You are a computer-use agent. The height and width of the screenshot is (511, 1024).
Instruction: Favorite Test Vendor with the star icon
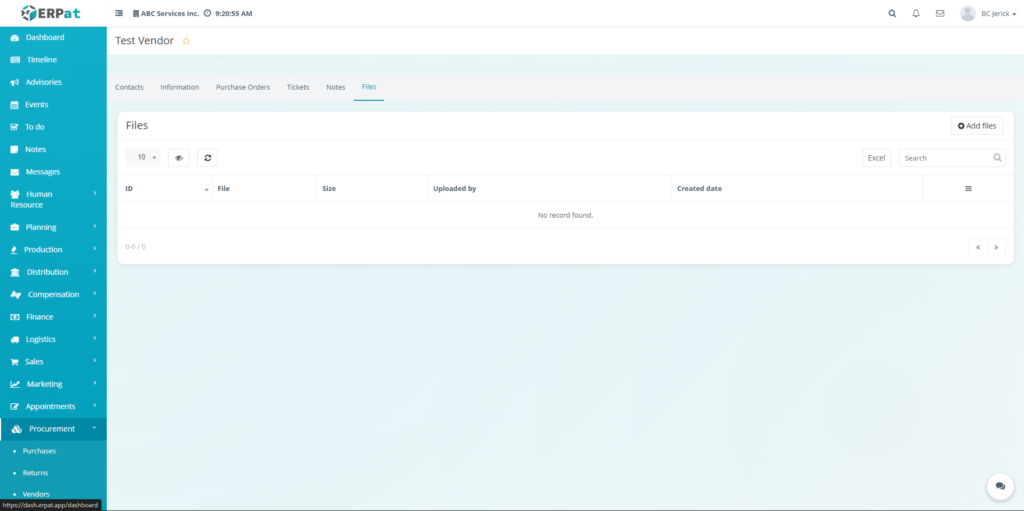pyautogui.click(x=186, y=41)
